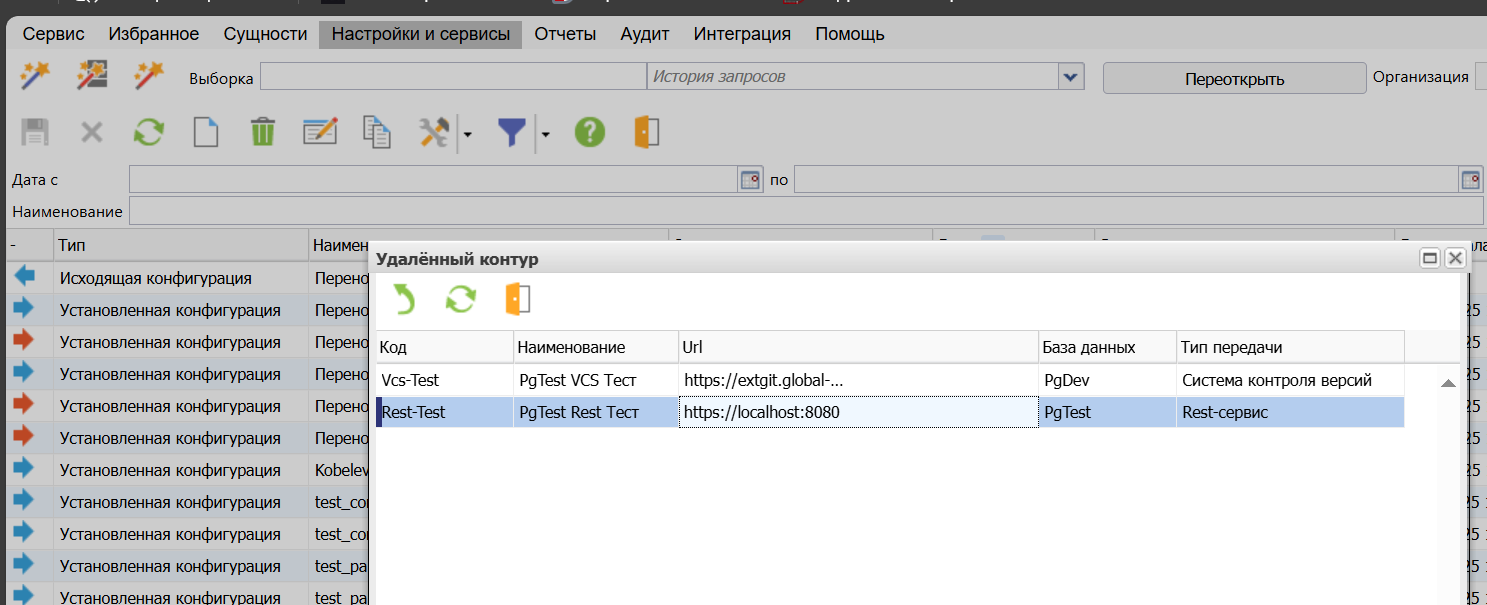Open the edit form pencil icon
The height and width of the screenshot is (605, 1487).
(320, 132)
